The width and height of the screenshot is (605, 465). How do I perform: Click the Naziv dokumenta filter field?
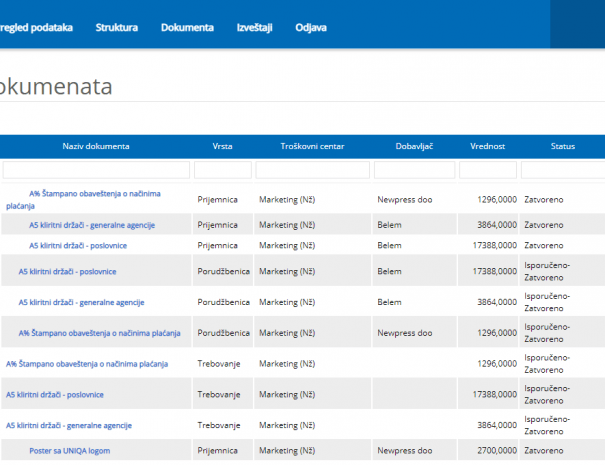point(96,170)
